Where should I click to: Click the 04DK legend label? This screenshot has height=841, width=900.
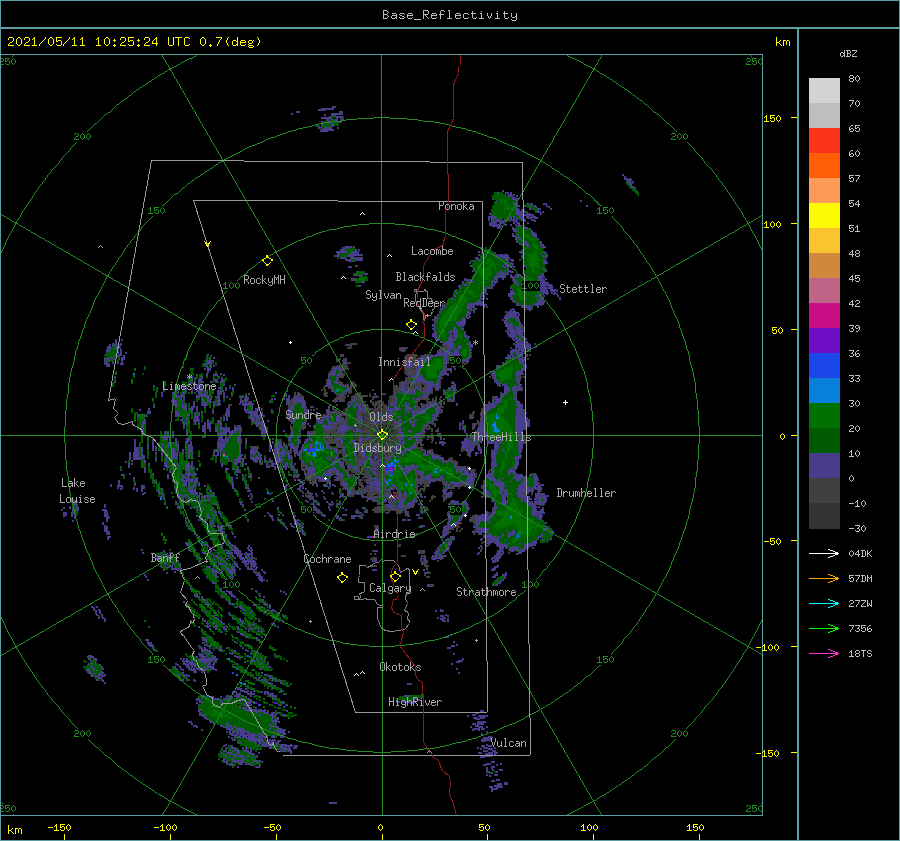(x=860, y=554)
